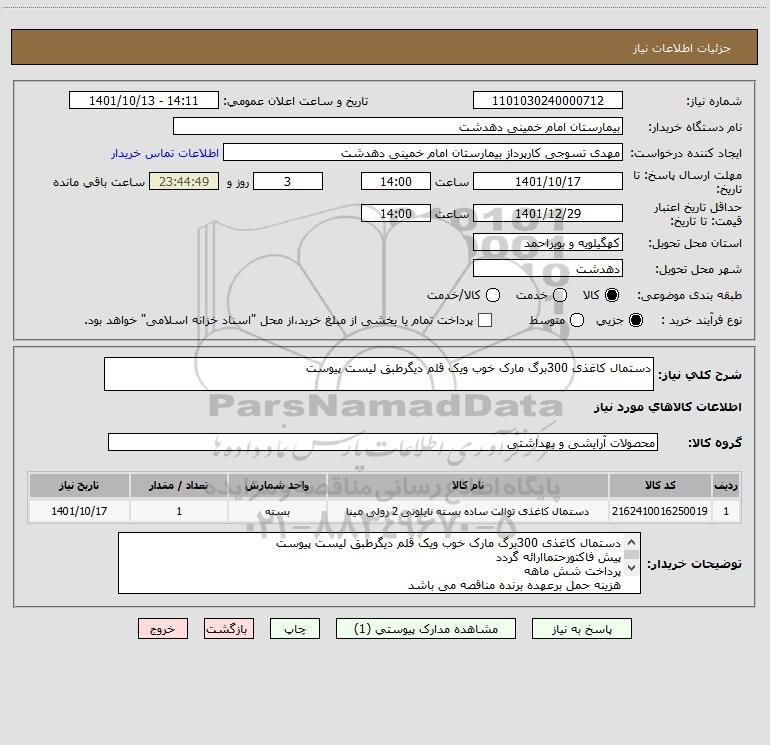
Task: Select the متوسط purchase type radio
Action: click(x=577, y=320)
